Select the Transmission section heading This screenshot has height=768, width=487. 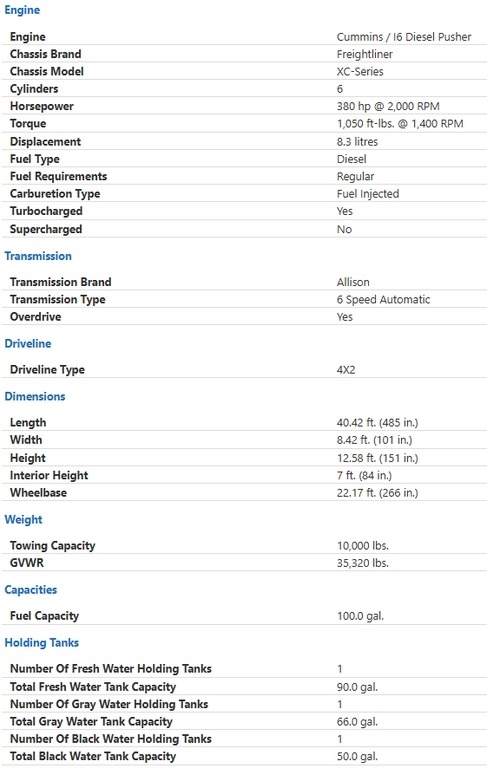[38, 256]
